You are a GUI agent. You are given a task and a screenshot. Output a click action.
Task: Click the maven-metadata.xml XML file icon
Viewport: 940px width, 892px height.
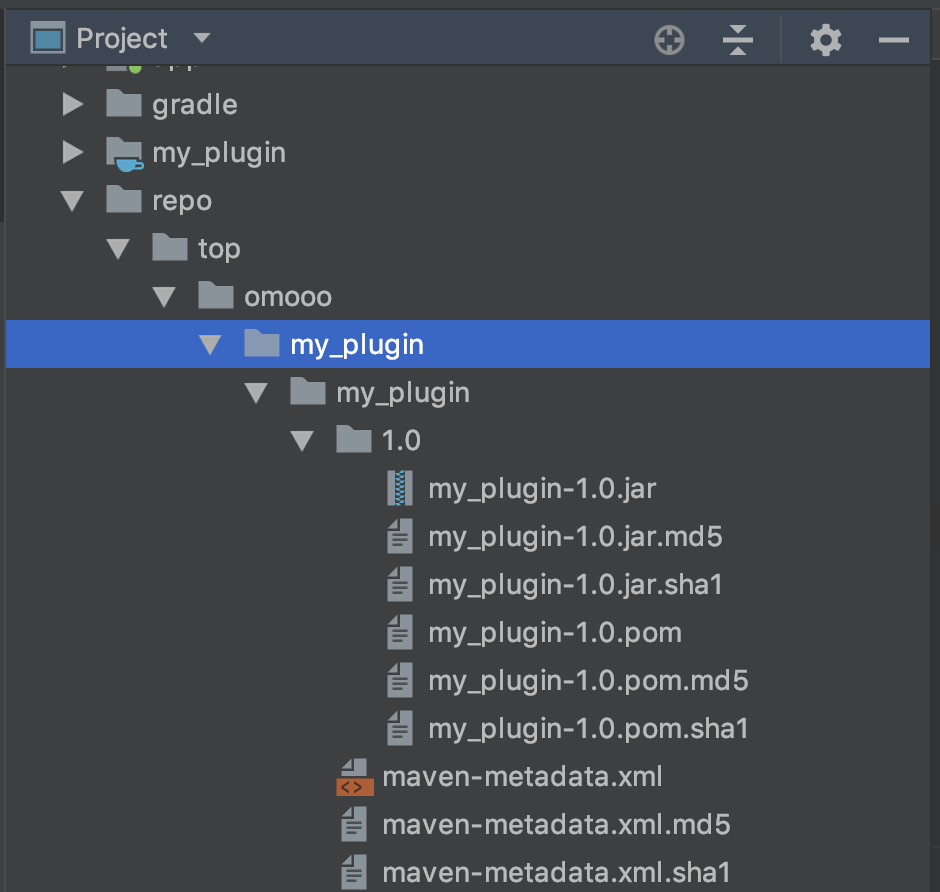point(354,777)
